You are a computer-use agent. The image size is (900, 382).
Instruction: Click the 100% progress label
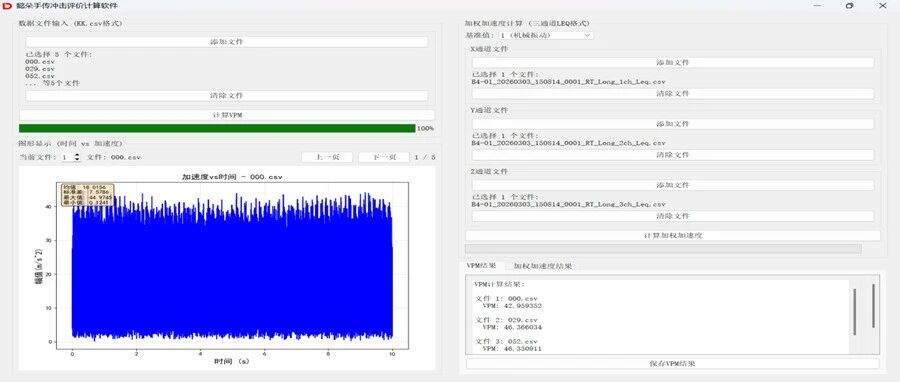click(x=425, y=128)
